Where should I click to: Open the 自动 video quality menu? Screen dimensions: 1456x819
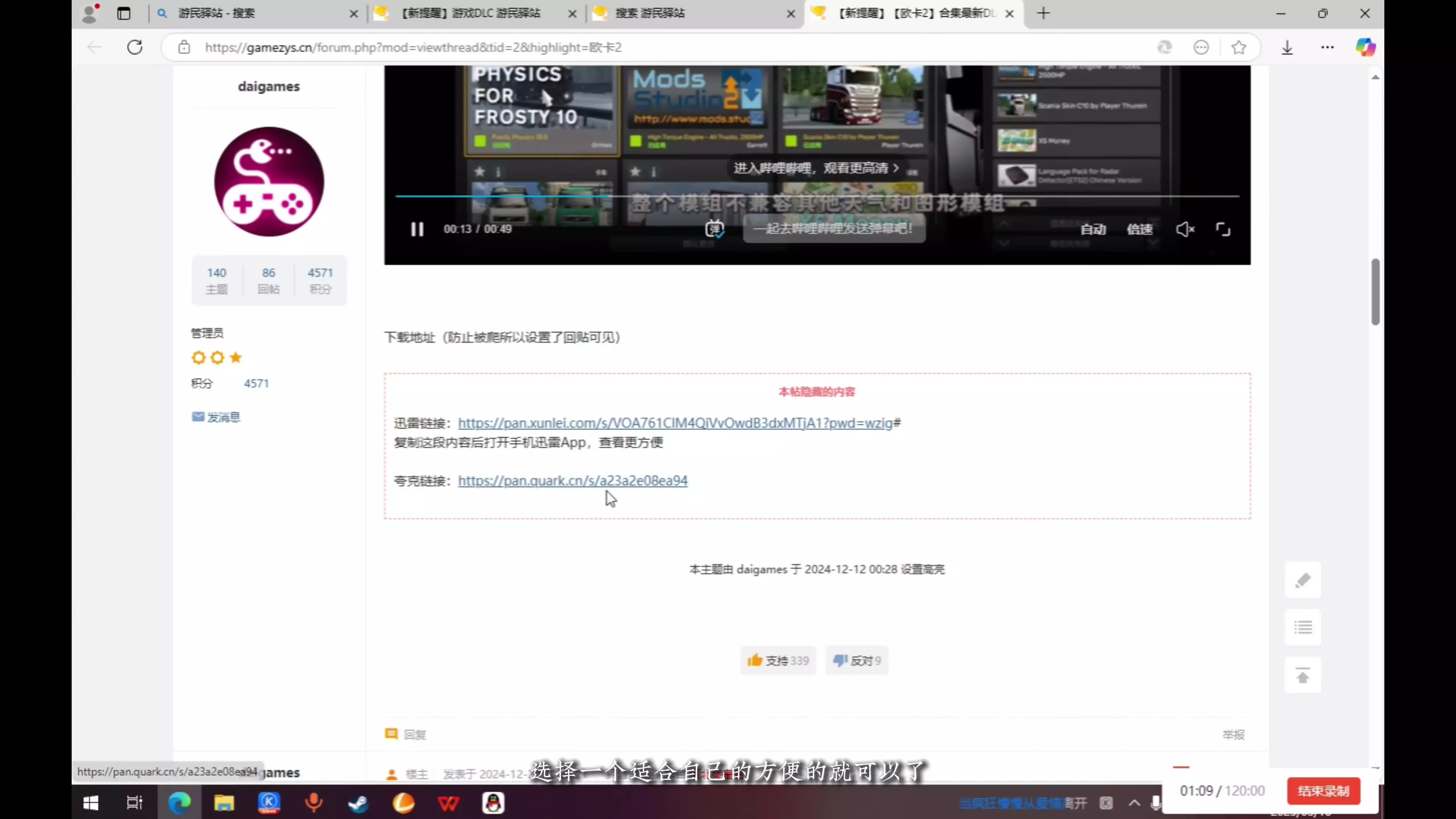[x=1093, y=229]
